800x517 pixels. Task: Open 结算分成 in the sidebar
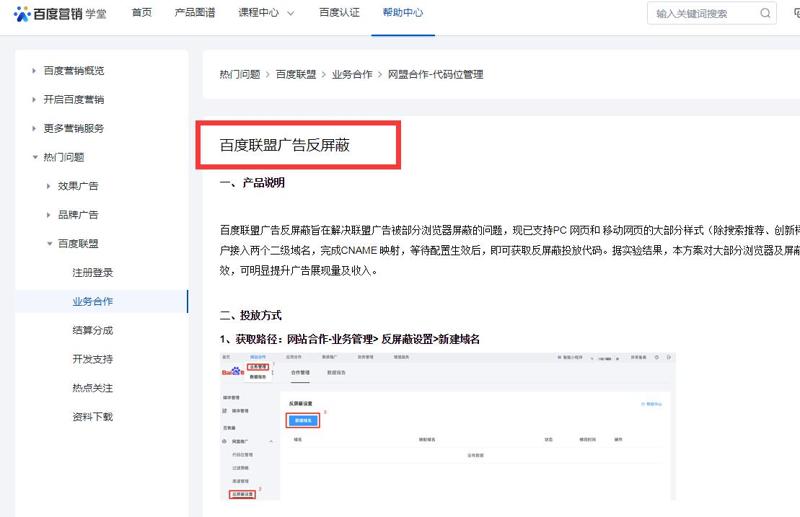click(92, 330)
